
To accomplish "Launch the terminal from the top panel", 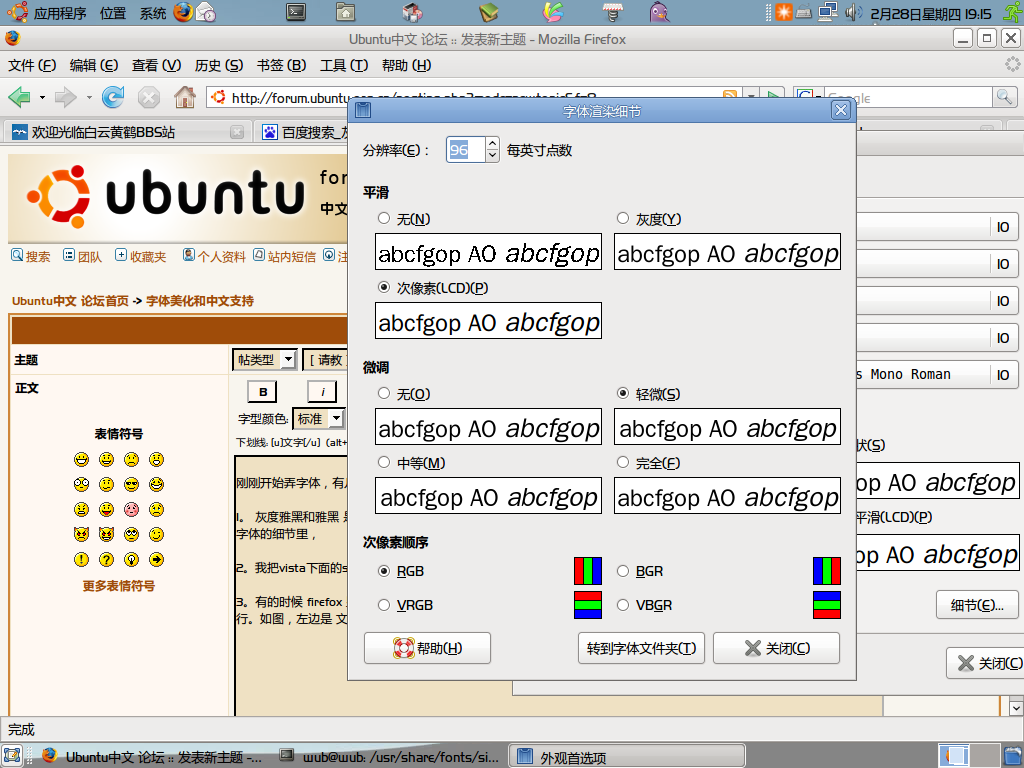I will point(296,12).
